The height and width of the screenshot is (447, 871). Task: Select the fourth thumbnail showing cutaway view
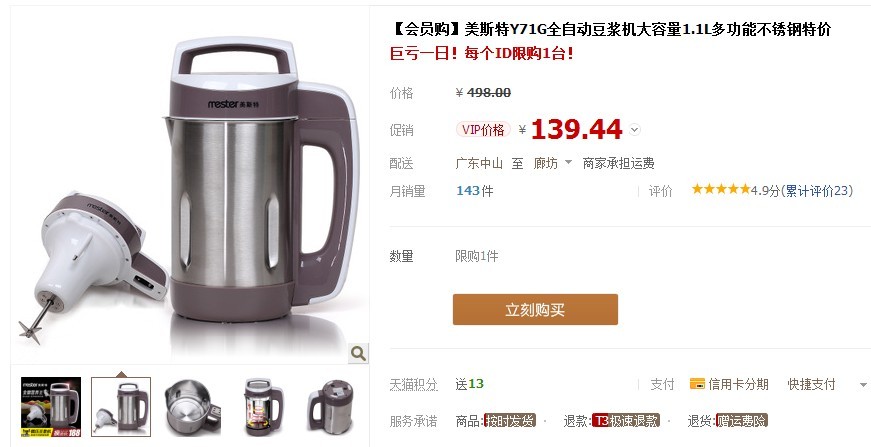pyautogui.click(x=263, y=406)
